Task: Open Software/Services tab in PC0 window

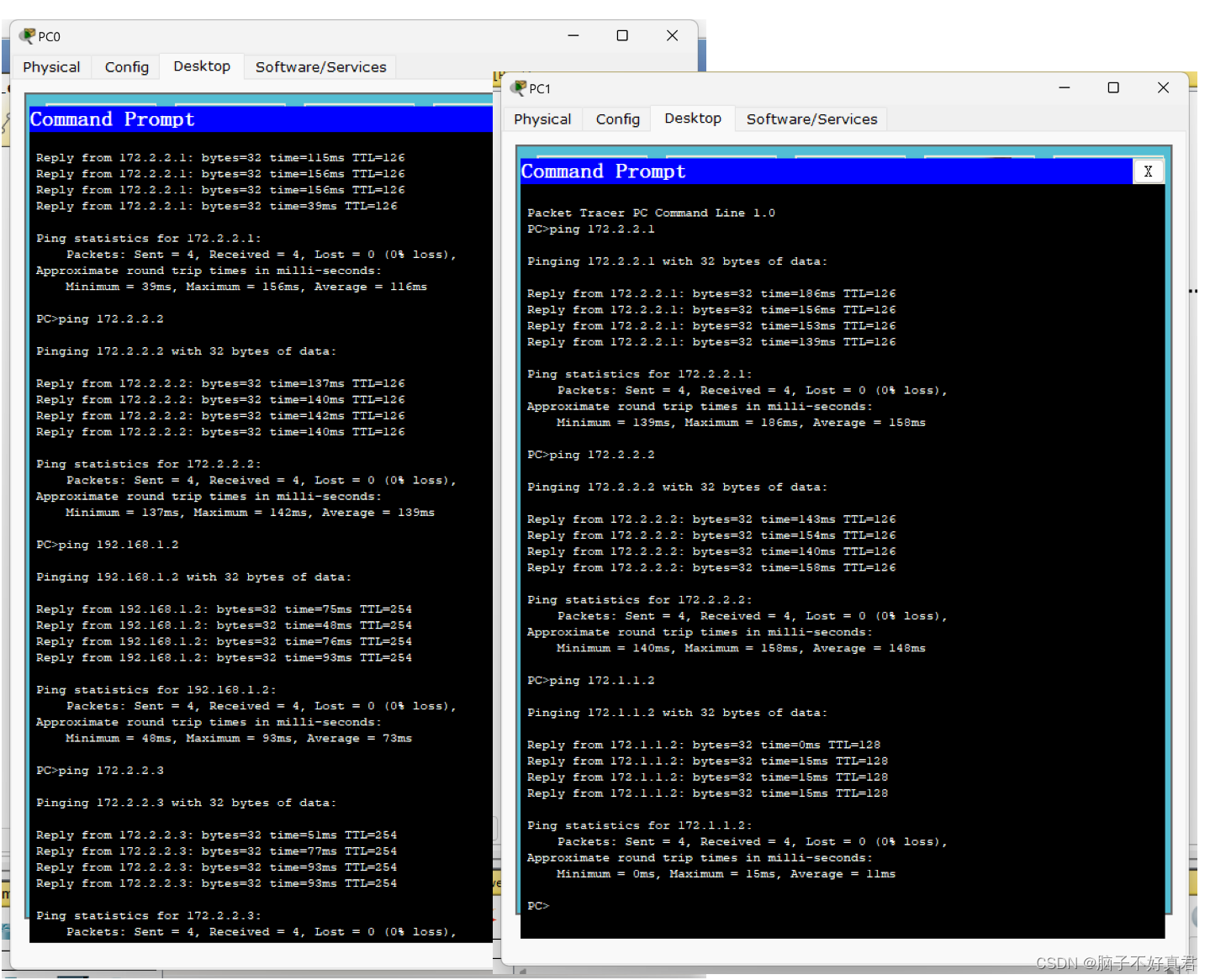Action: pos(320,67)
